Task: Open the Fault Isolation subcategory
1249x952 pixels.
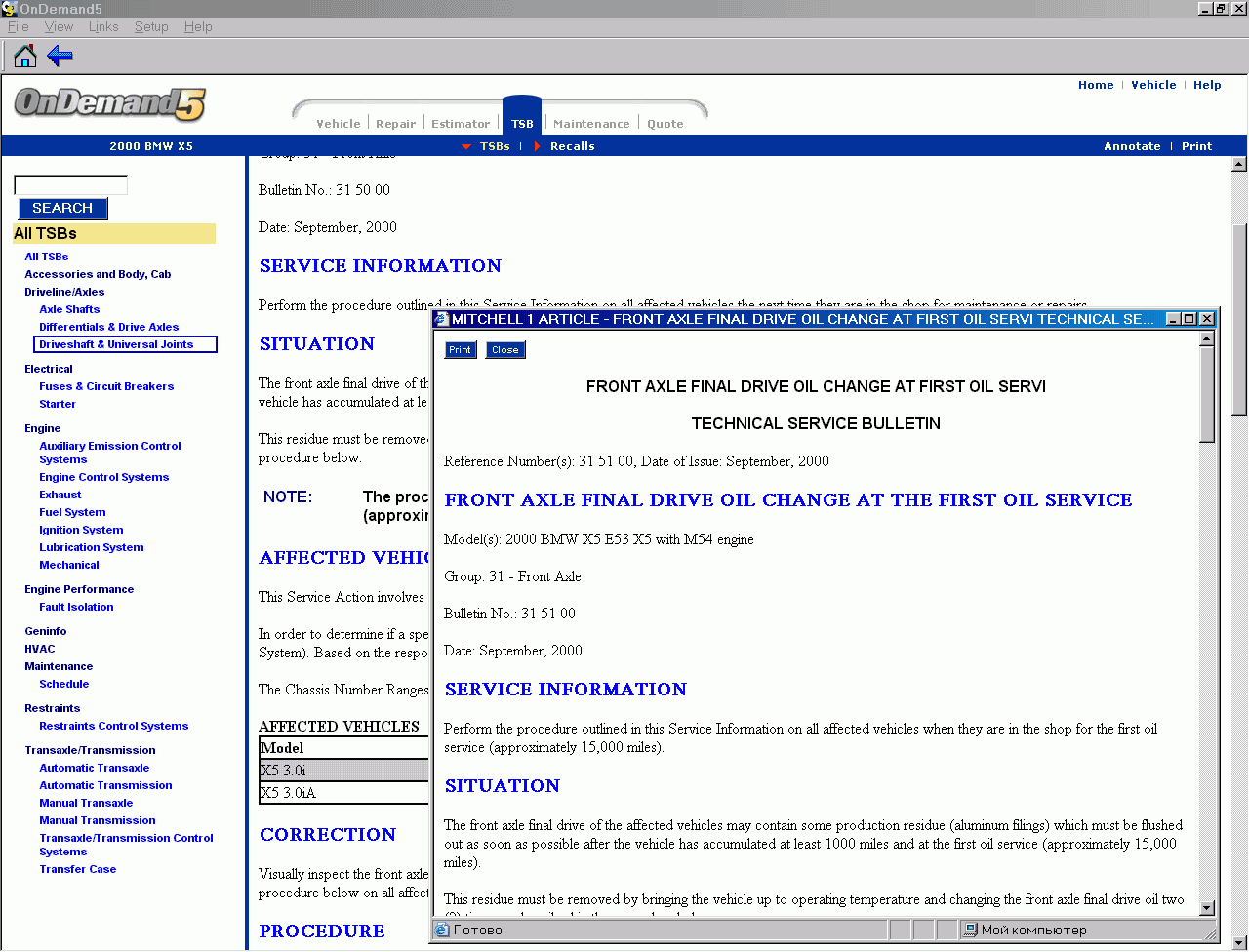Action: pos(76,607)
